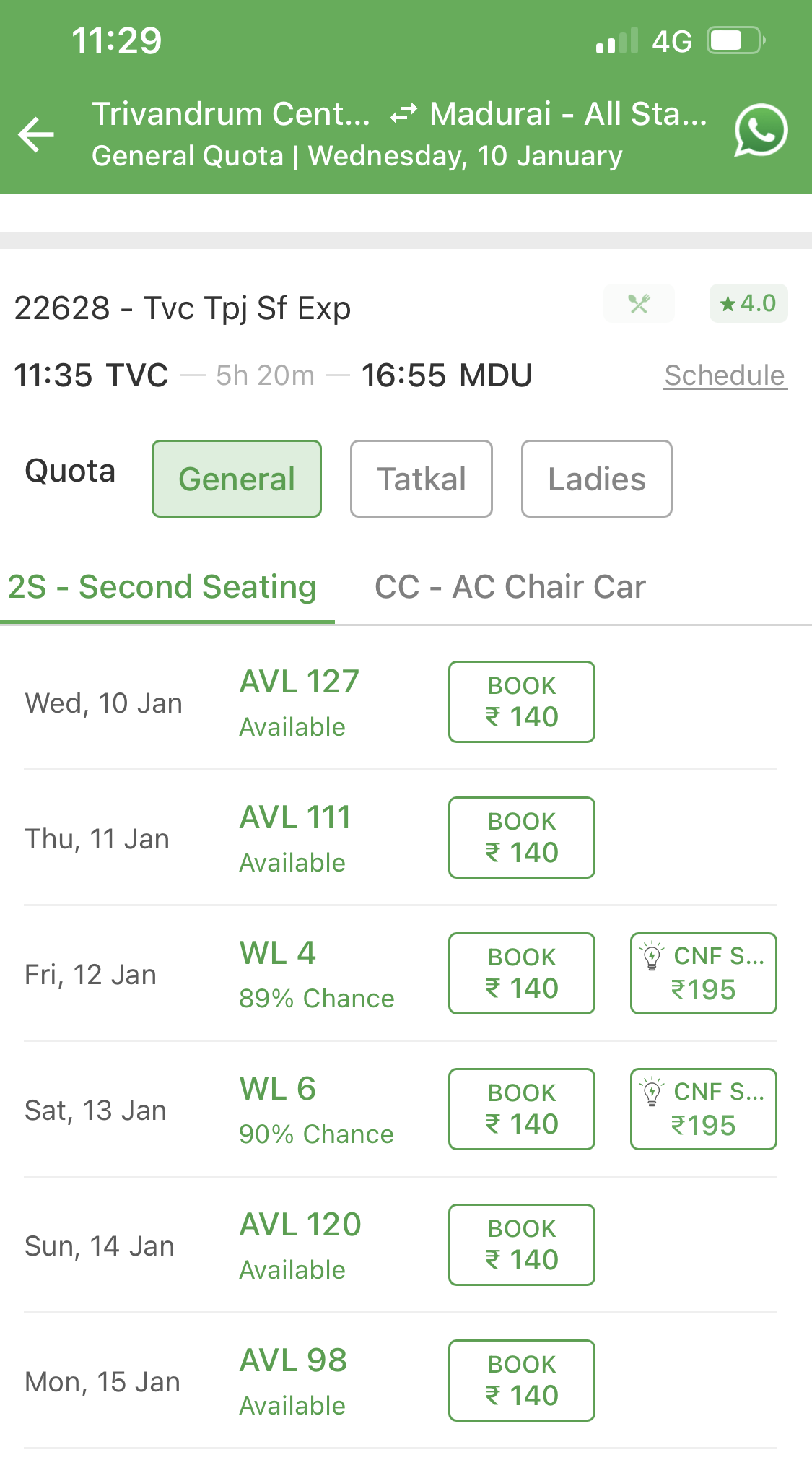Tap the 4.0 star rating badge
812x1460 pixels.
748,303
